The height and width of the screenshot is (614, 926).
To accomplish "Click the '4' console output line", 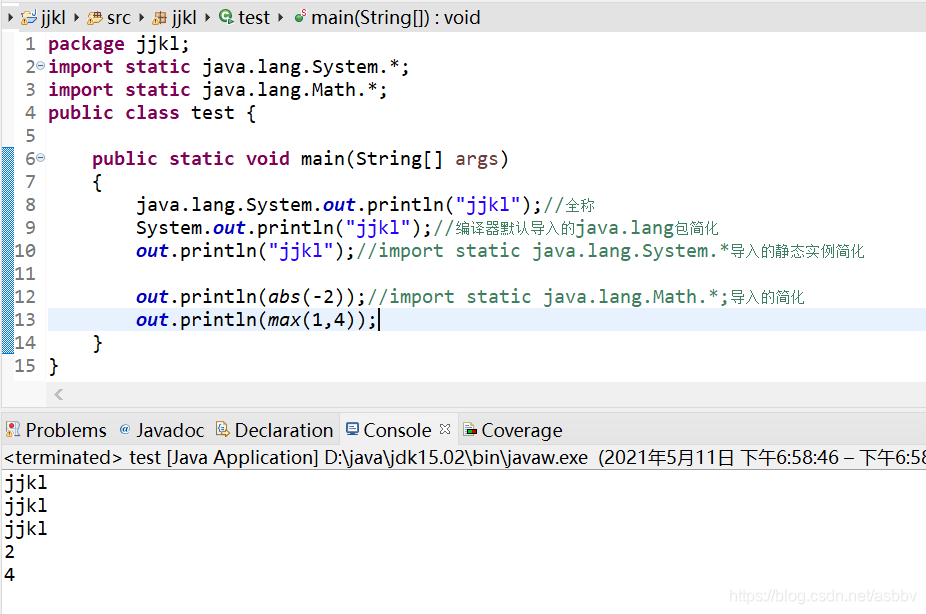I will 9,574.
